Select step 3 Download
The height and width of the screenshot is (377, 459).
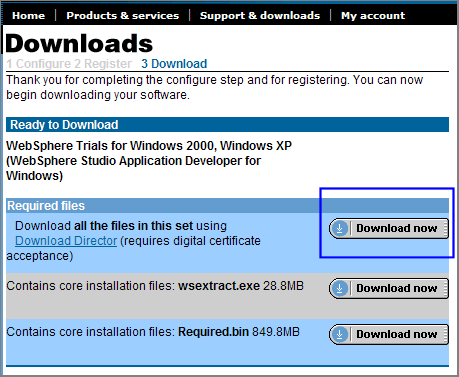(x=174, y=64)
